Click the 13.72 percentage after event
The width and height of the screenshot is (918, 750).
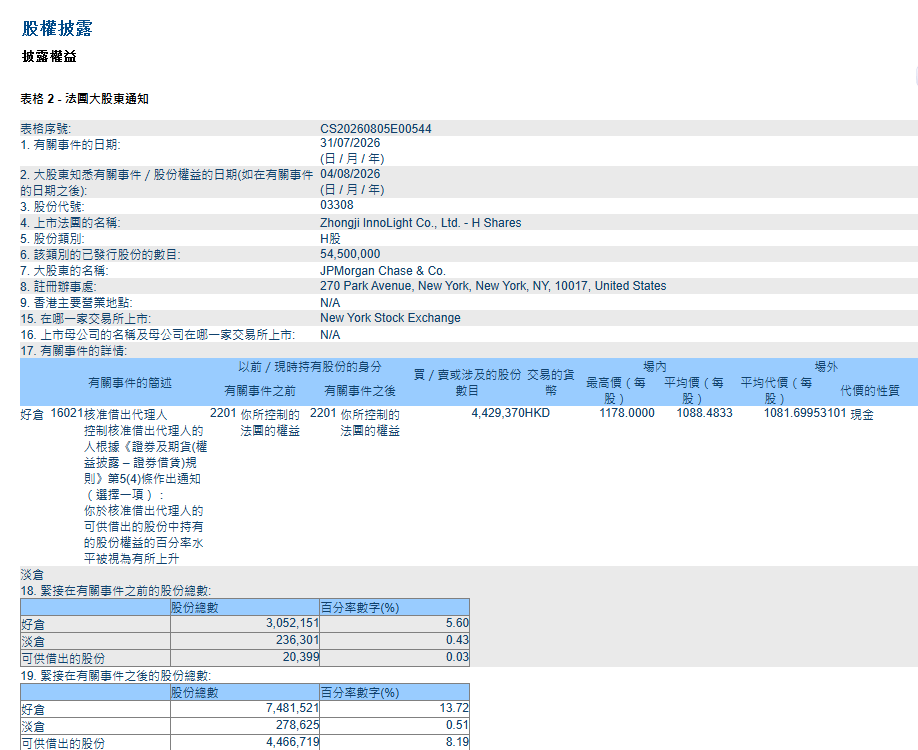pyautogui.click(x=454, y=708)
